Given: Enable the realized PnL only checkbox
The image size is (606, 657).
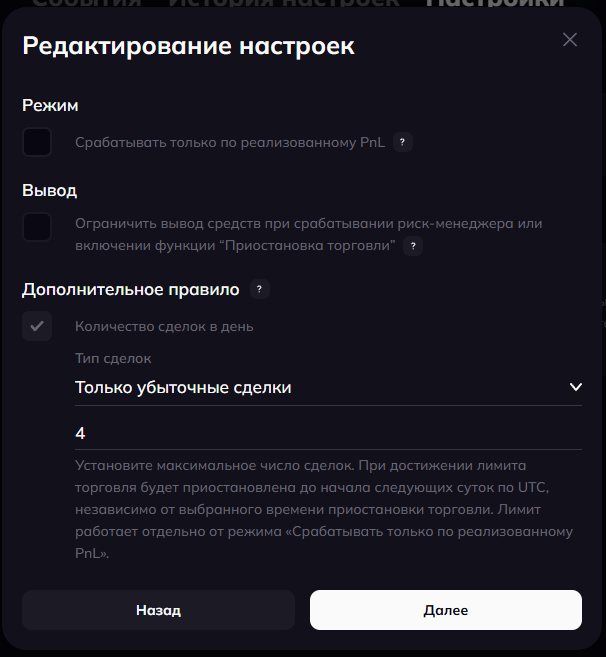Looking at the screenshot, I should 37,142.
